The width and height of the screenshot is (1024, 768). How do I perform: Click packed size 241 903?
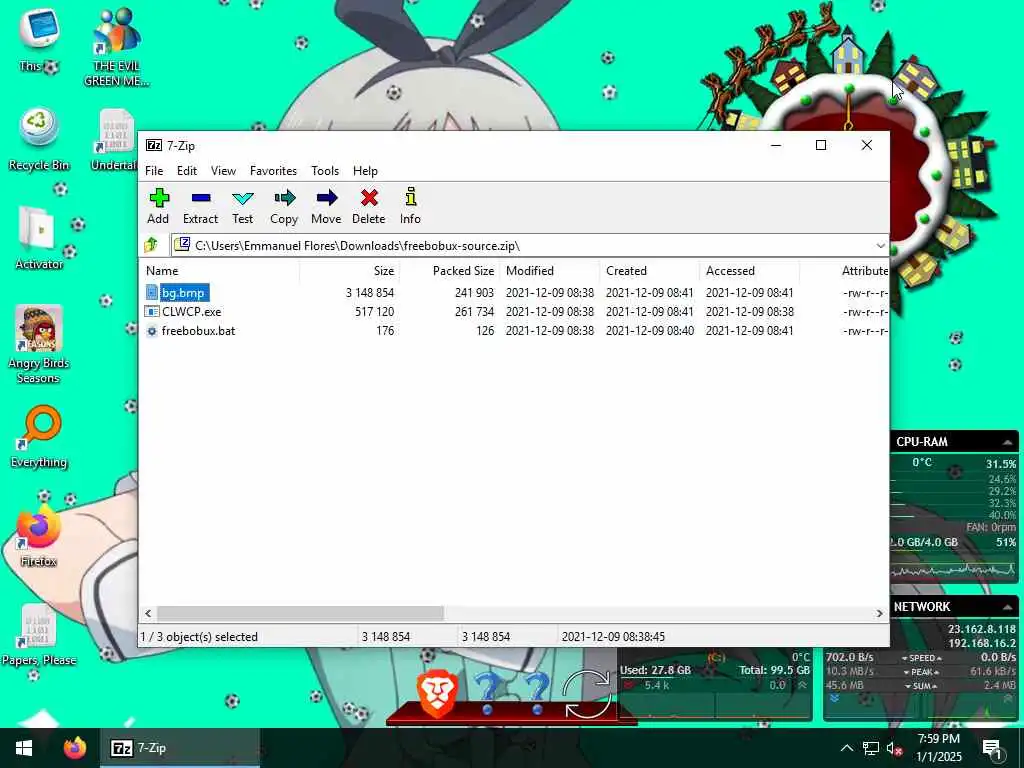tap(474, 293)
